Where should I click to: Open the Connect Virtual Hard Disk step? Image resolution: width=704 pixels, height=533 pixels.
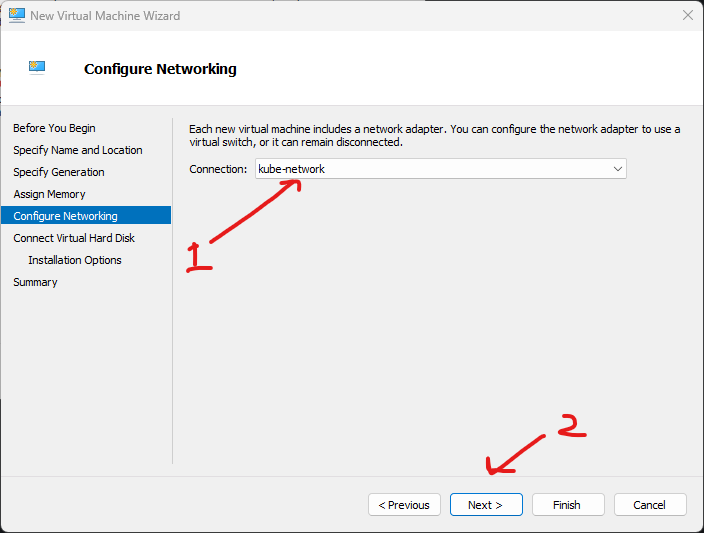[x=74, y=238]
